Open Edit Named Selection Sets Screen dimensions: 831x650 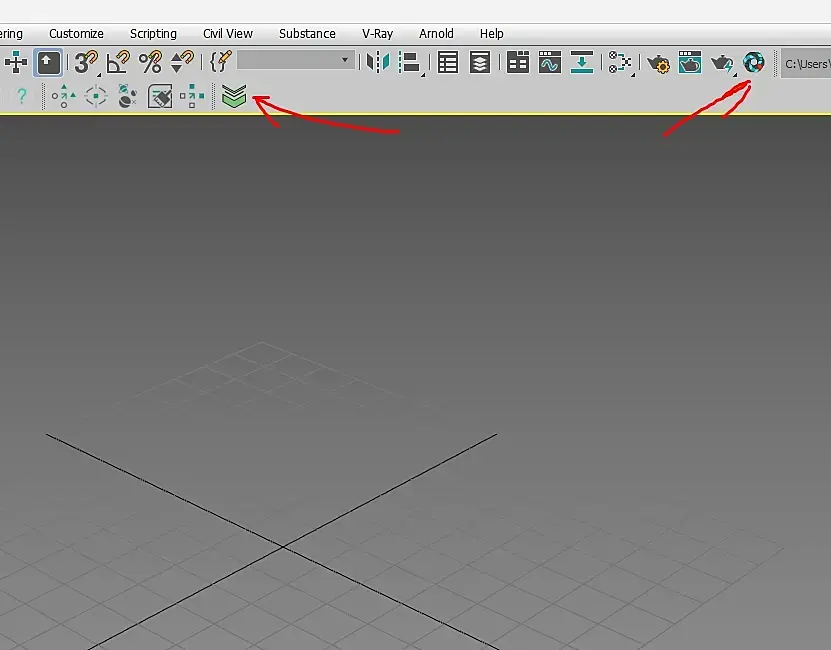tap(220, 62)
